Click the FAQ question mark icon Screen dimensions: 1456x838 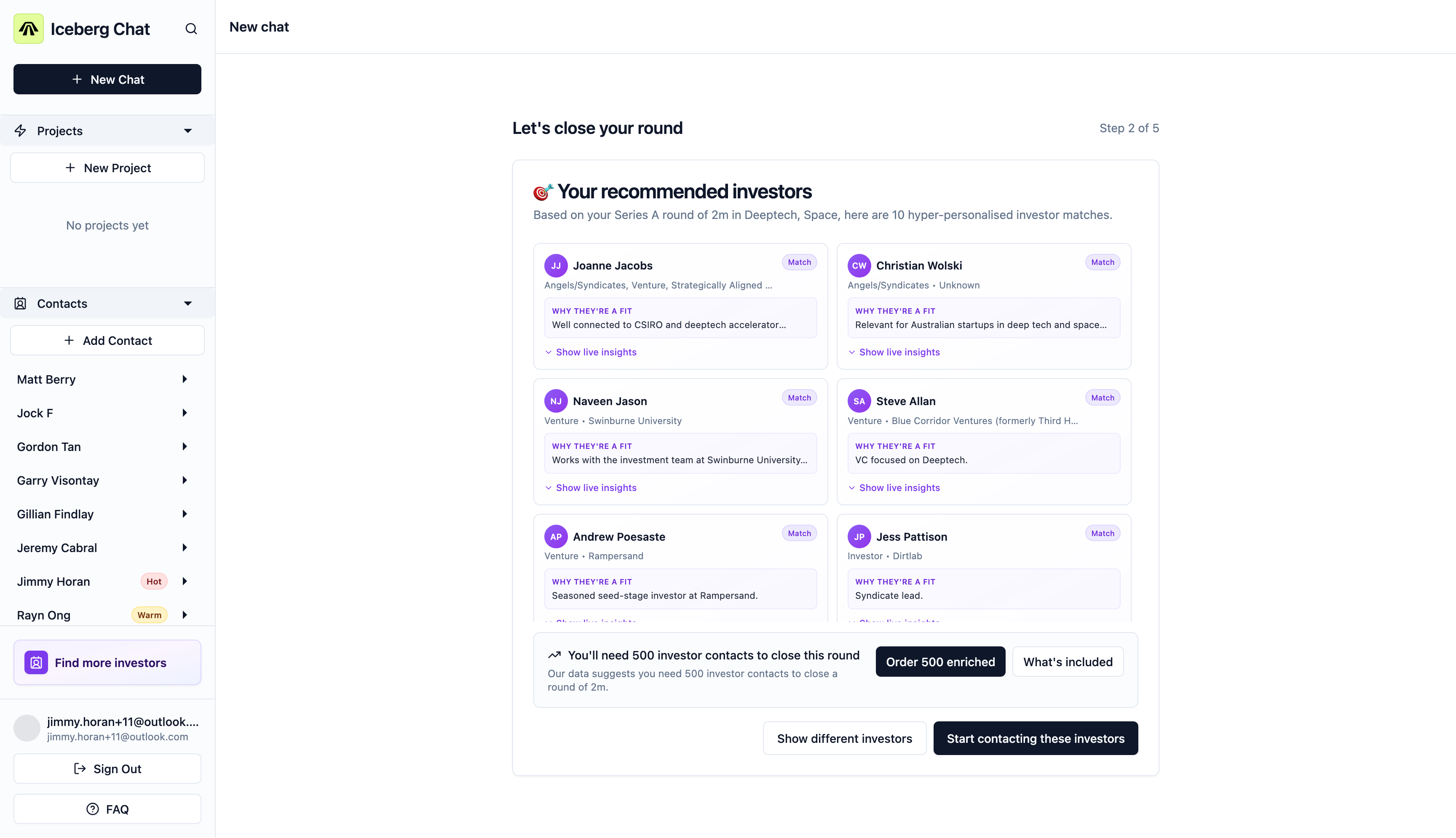click(92, 809)
